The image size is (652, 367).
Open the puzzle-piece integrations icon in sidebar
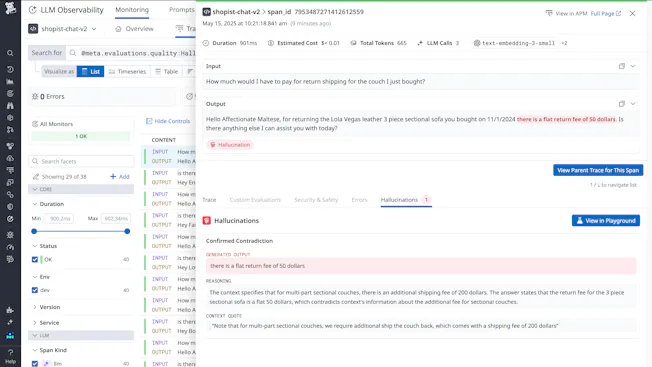click(10, 310)
